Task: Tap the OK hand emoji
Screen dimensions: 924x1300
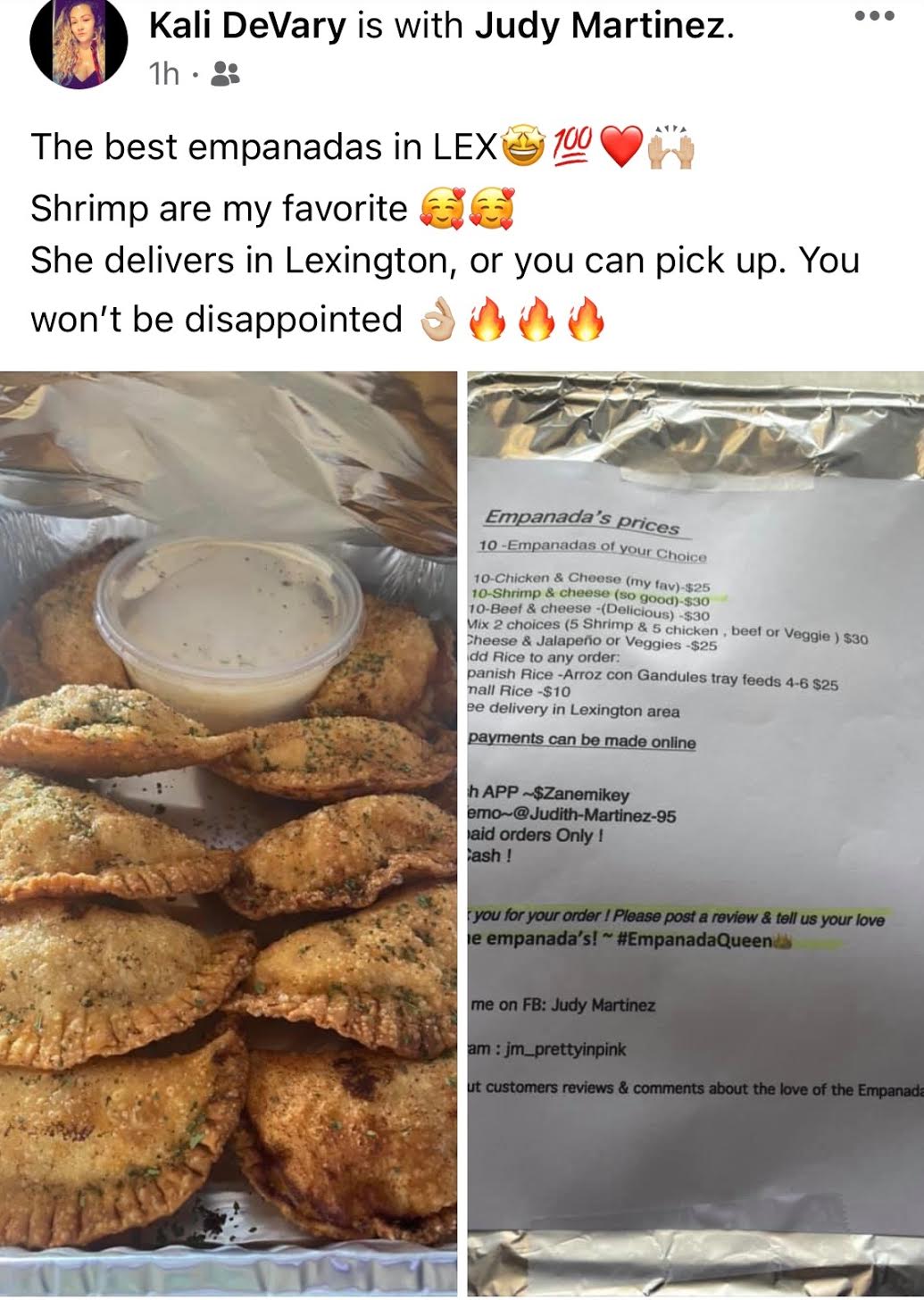Action: 439,320
